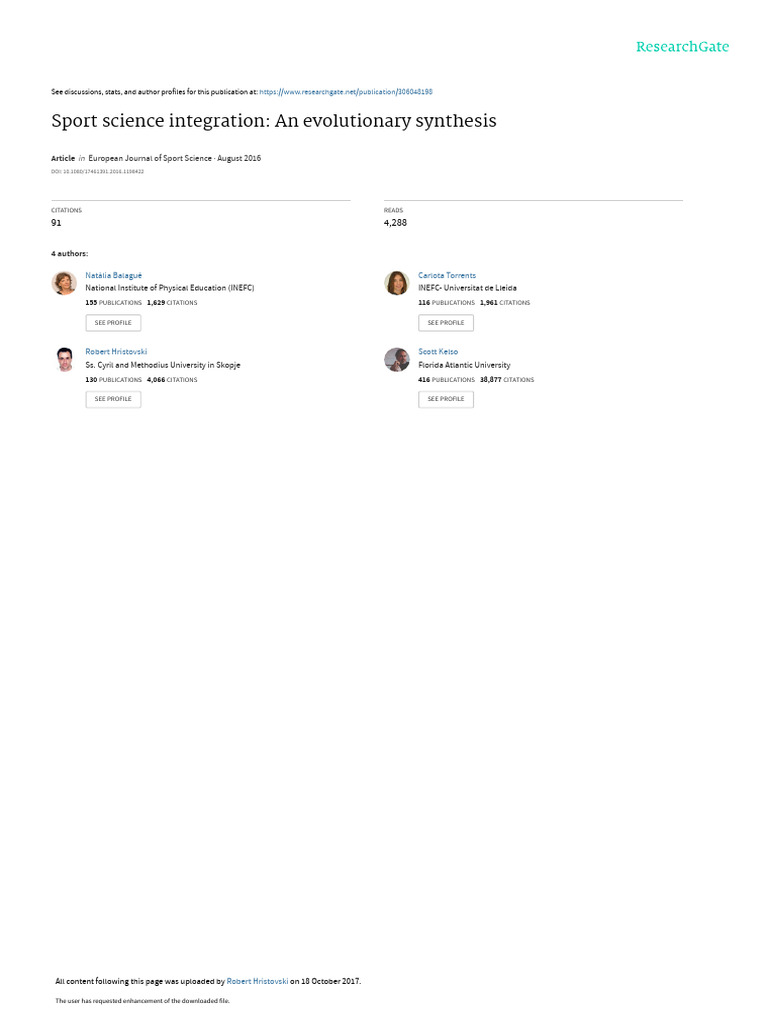Click Robert Hristovski's profile photo
The height and width of the screenshot is (1024, 768).
(64, 359)
